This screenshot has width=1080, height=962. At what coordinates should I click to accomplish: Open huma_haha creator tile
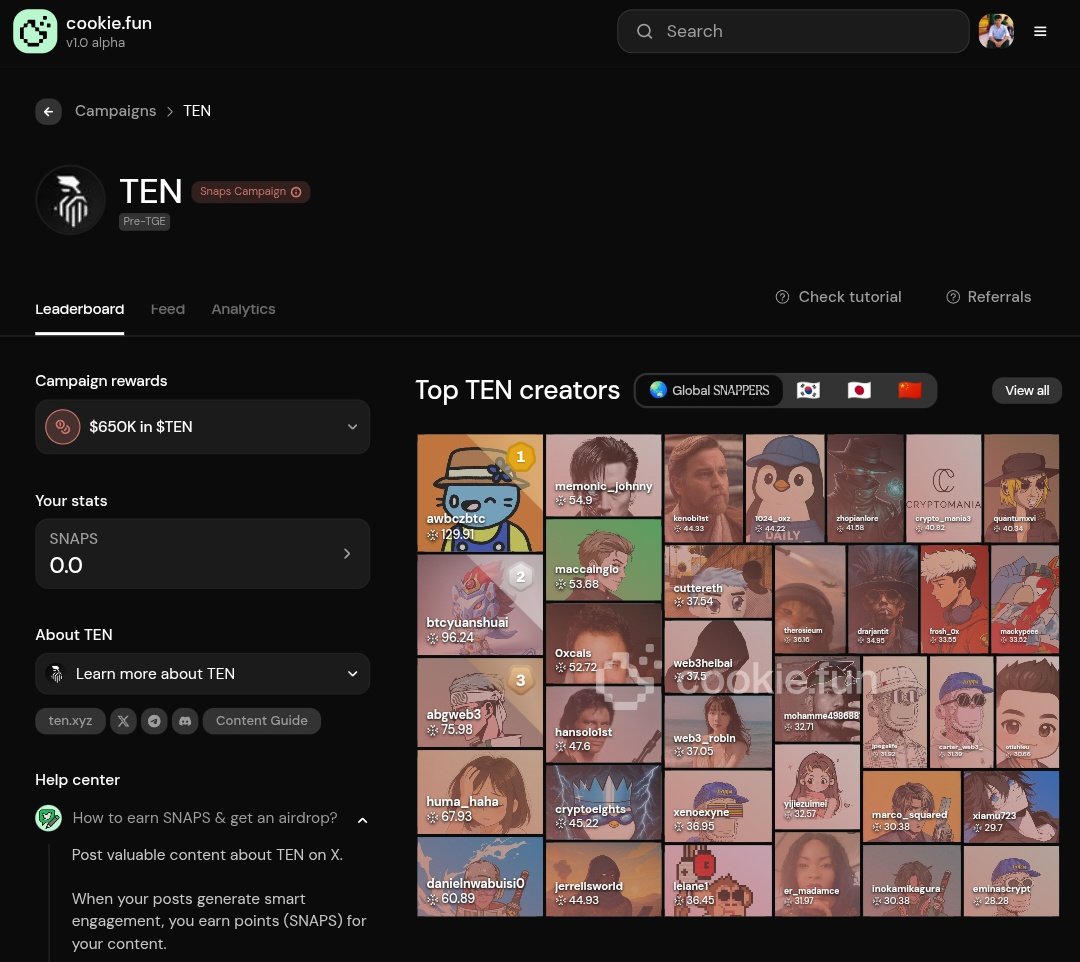pyautogui.click(x=480, y=792)
